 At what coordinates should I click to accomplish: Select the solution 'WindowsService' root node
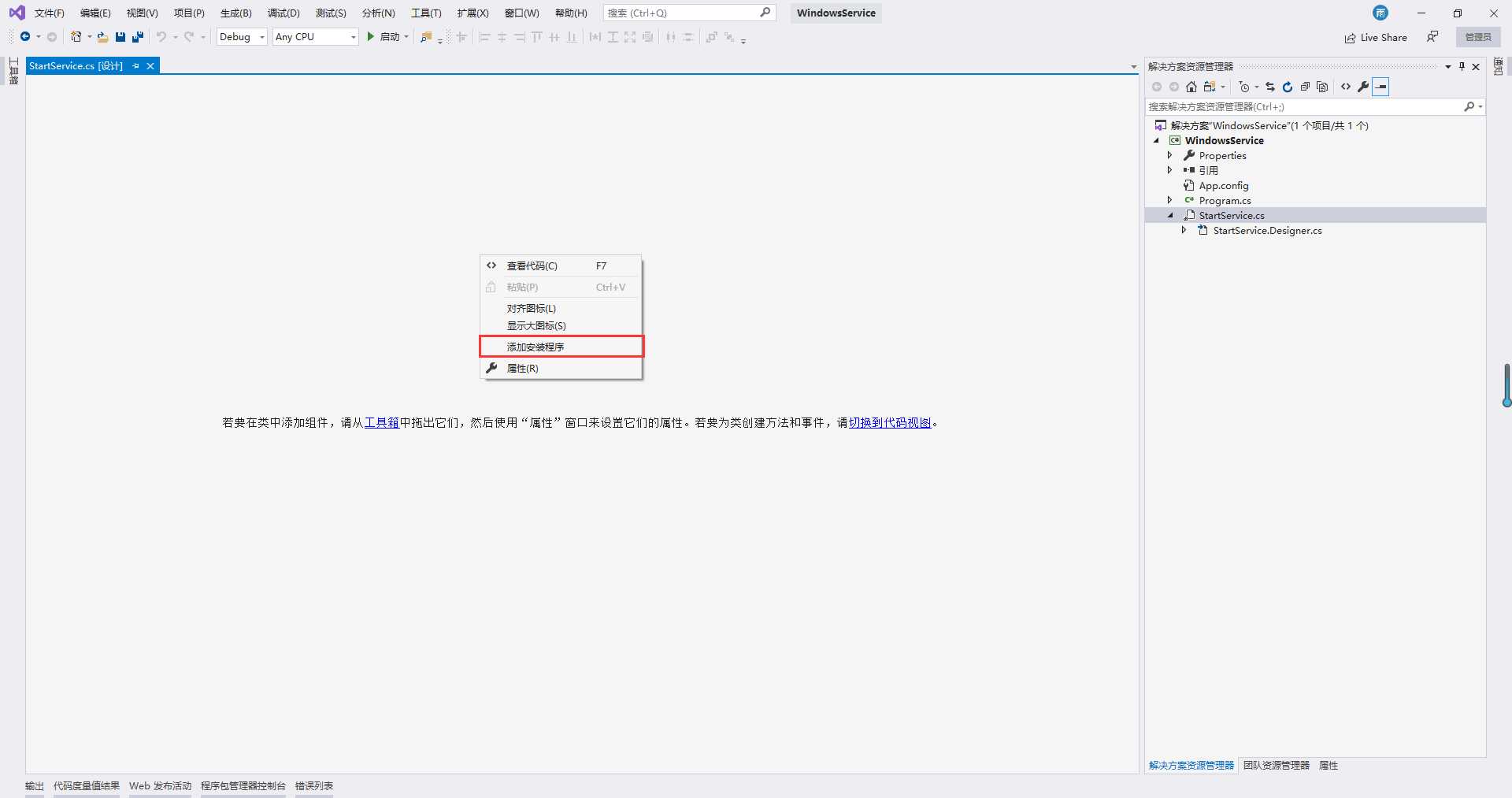tap(1269, 126)
